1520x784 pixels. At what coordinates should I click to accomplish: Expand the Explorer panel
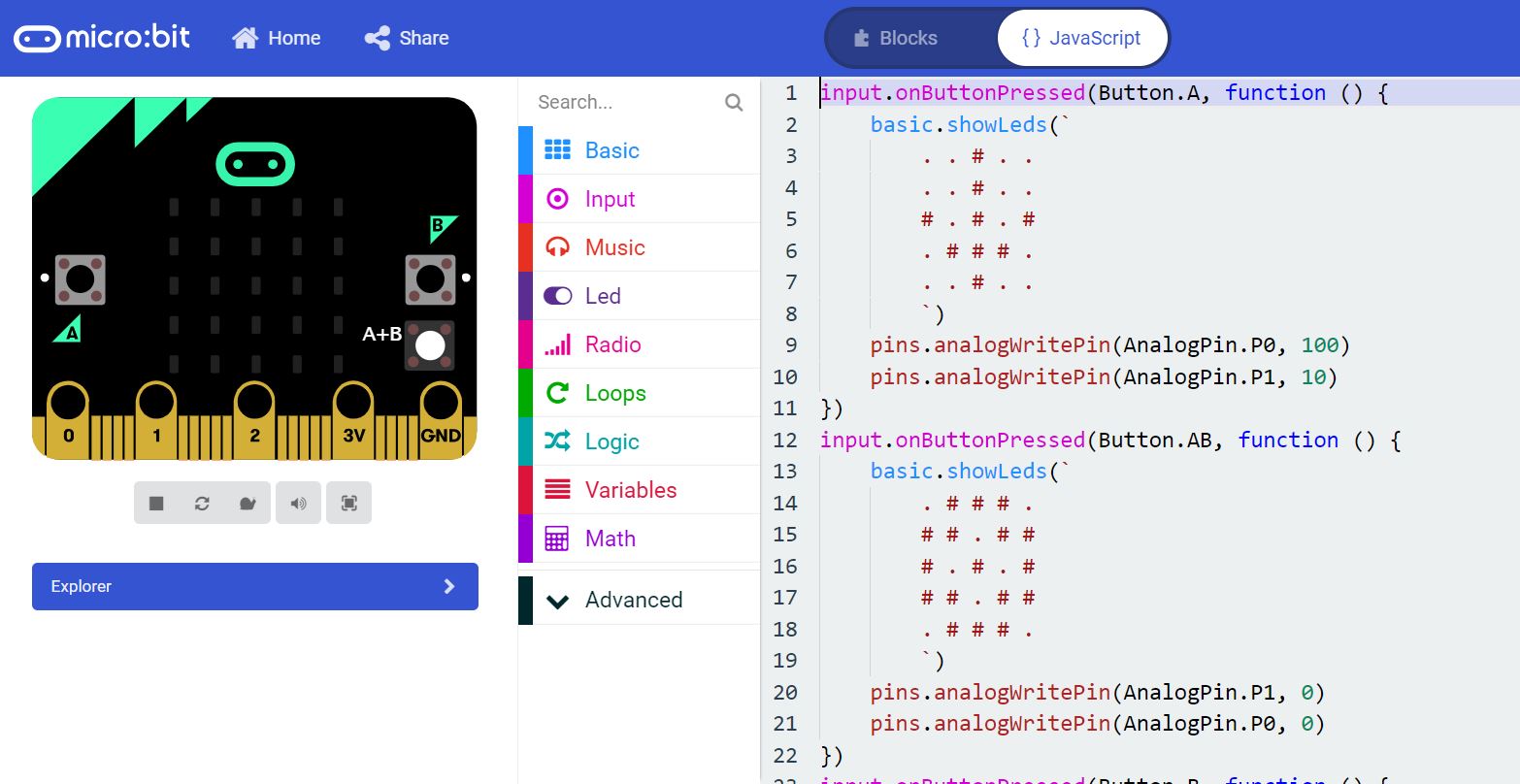point(254,586)
